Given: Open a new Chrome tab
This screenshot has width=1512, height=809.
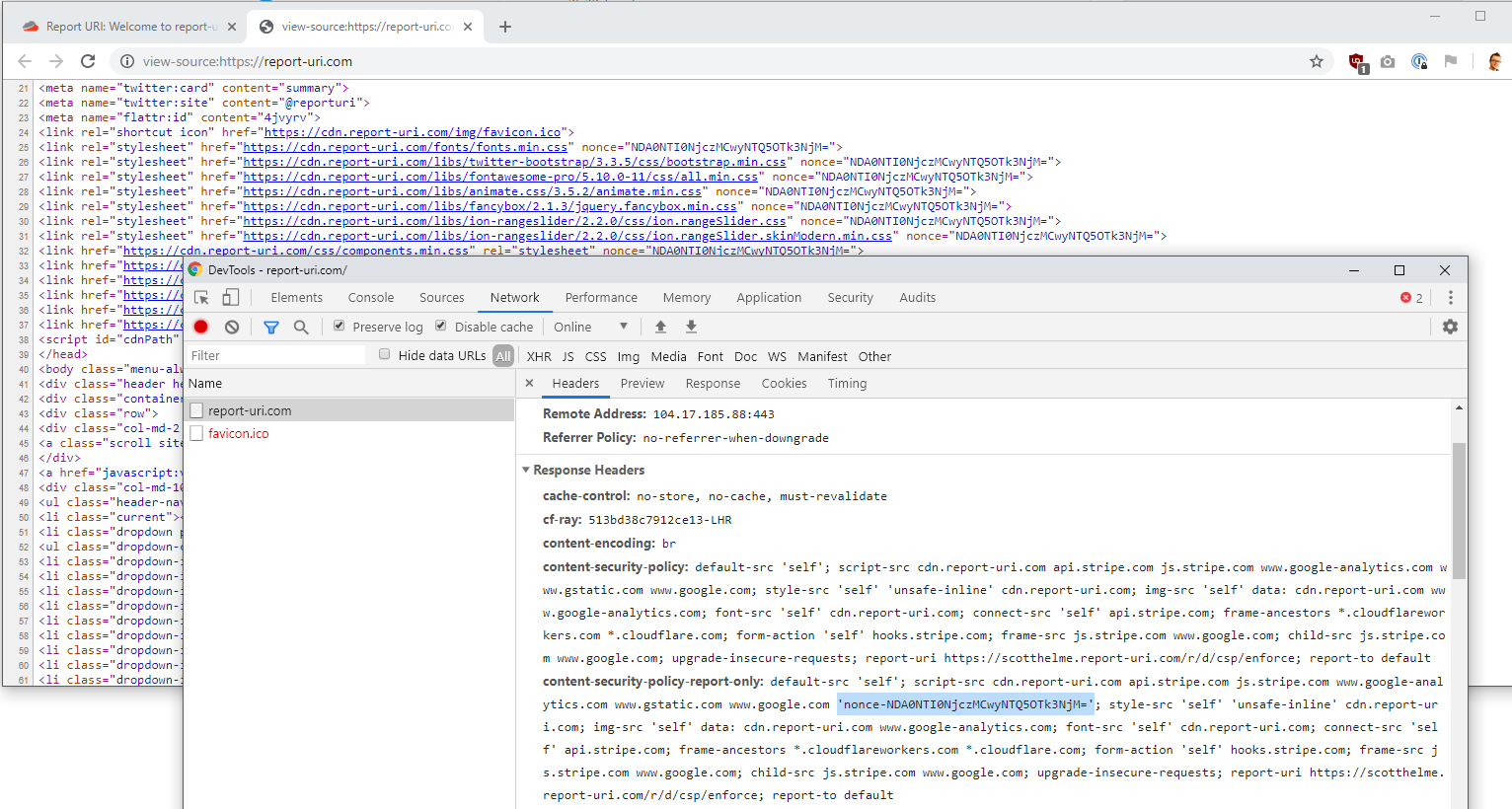Looking at the screenshot, I should point(505,27).
